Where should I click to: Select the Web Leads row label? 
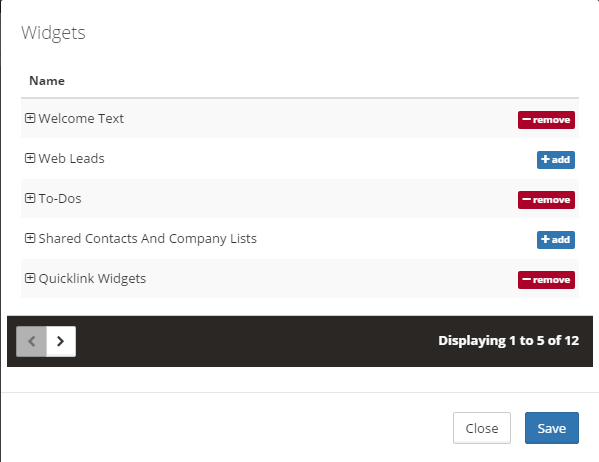click(x=71, y=159)
